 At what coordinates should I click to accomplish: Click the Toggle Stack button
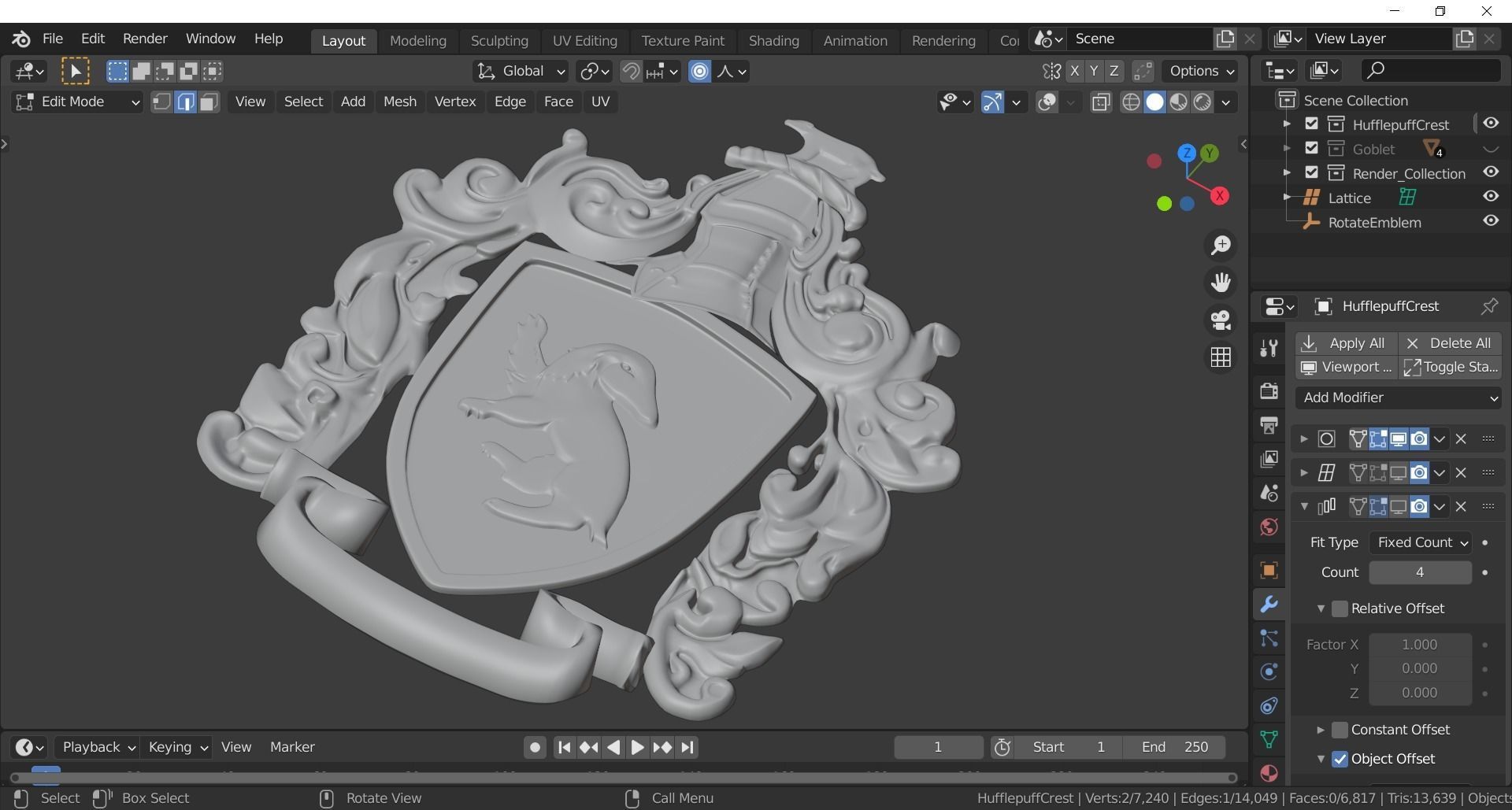pos(1450,367)
